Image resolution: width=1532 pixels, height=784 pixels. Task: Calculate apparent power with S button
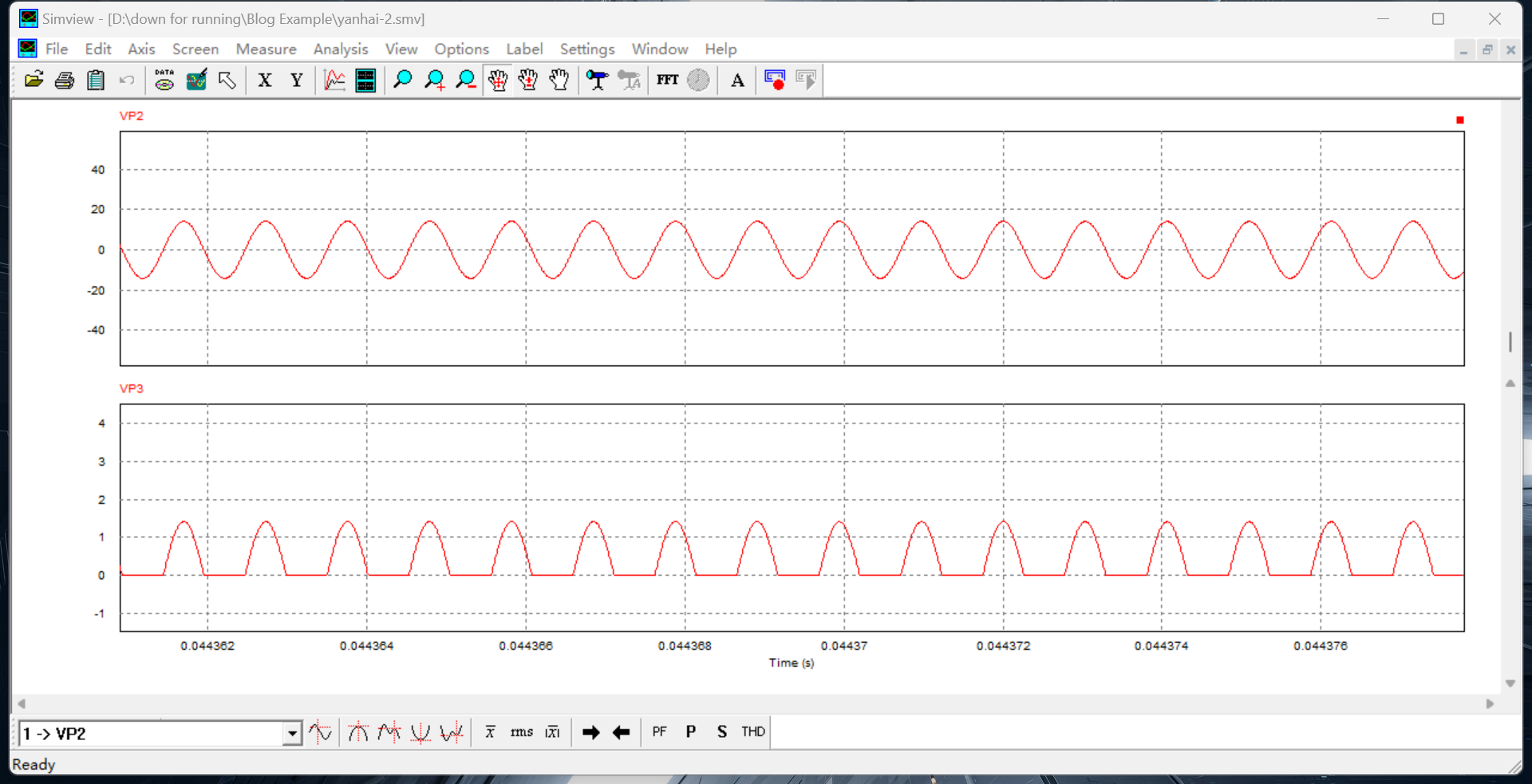pos(722,732)
